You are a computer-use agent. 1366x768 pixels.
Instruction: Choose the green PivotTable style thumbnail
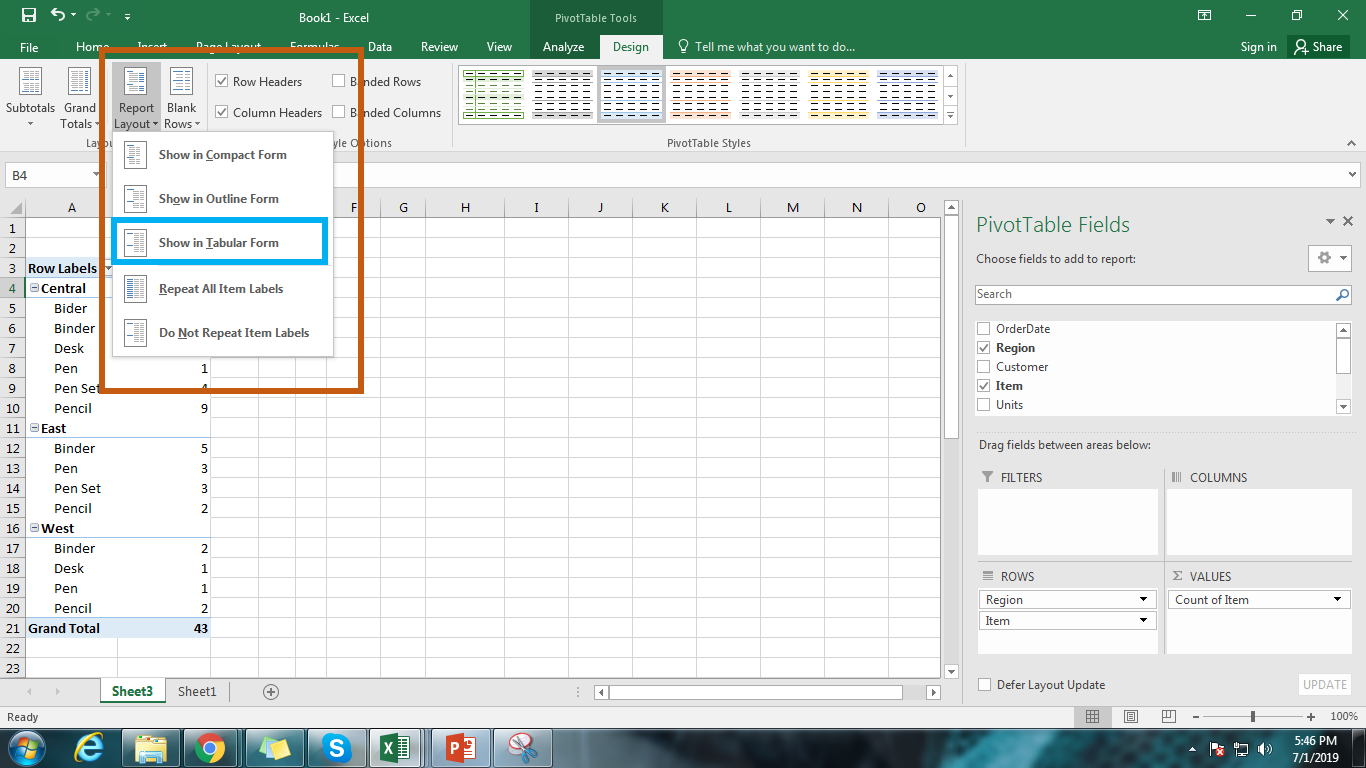click(493, 94)
